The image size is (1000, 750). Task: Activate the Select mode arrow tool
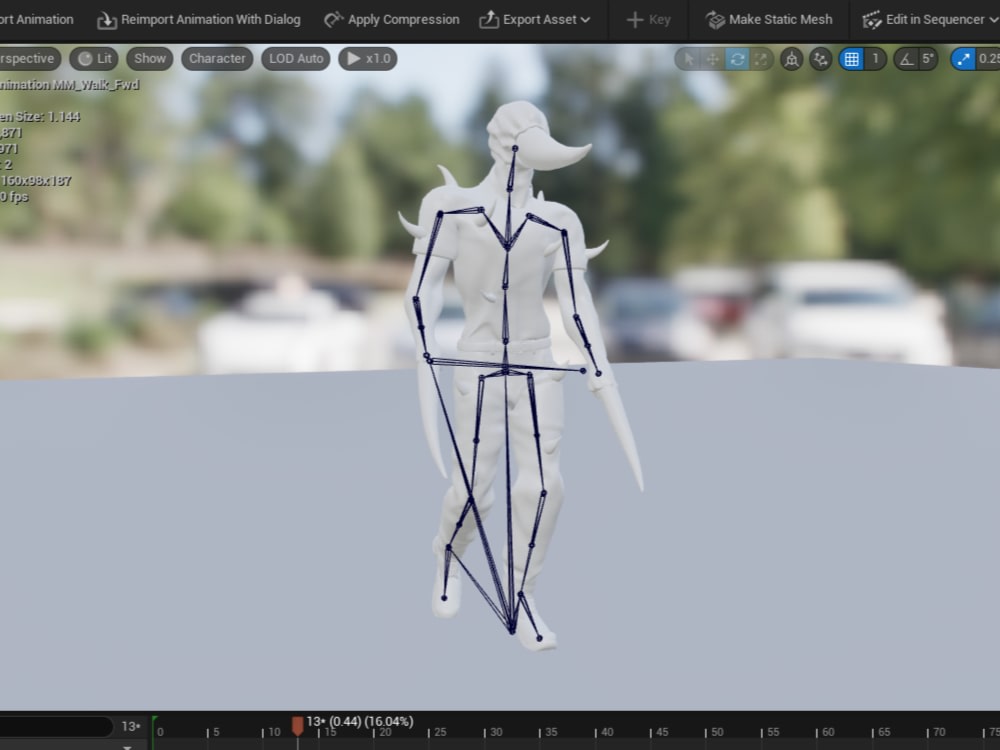tap(688, 59)
